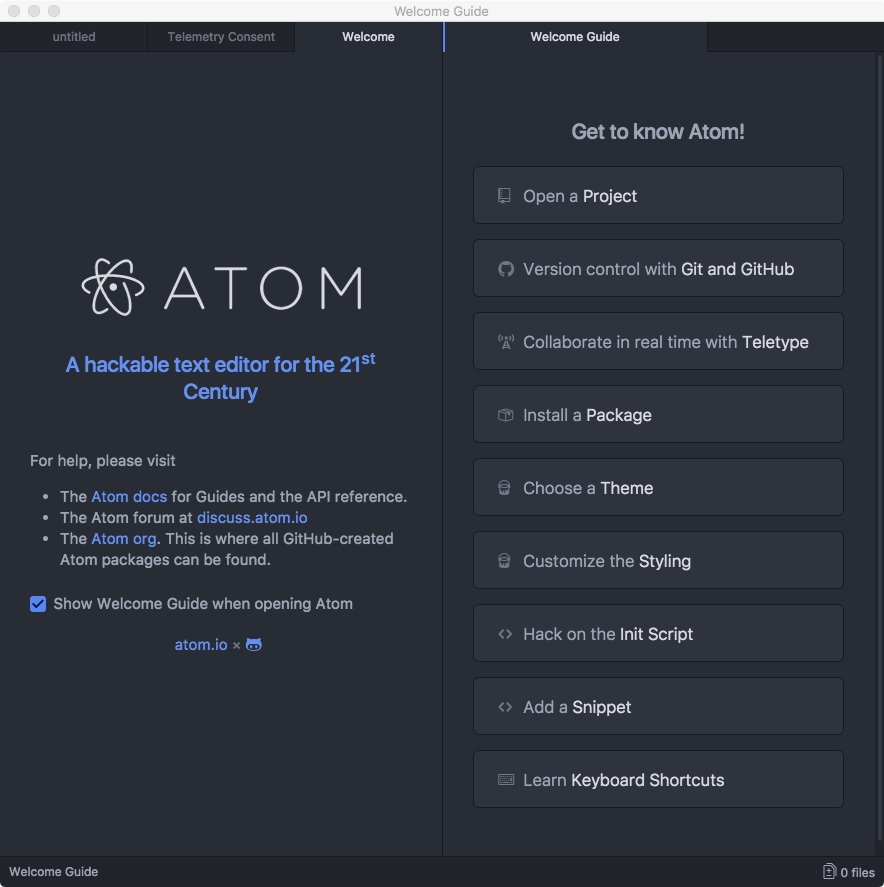Image resolution: width=884 pixels, height=887 pixels.
Task: Expand the Add a Snippet section
Action: pyautogui.click(x=658, y=706)
